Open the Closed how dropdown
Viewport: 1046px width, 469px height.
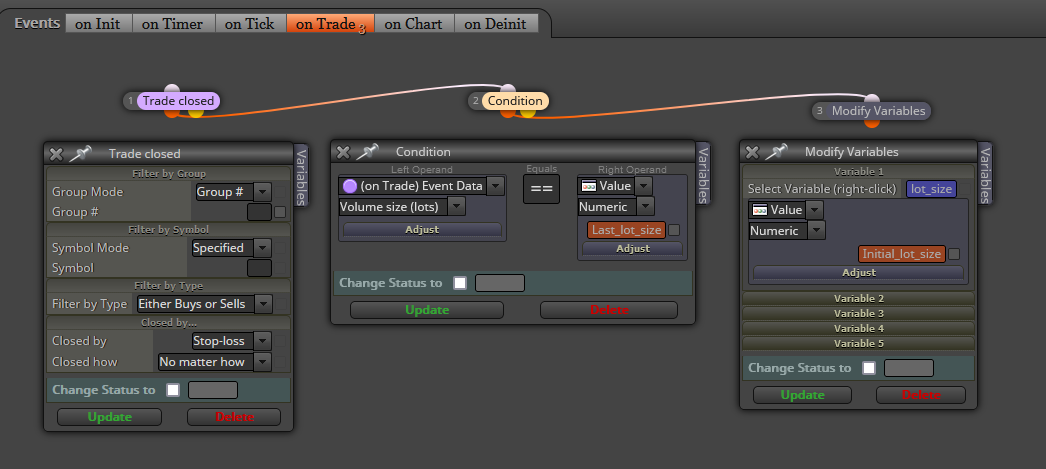215,362
